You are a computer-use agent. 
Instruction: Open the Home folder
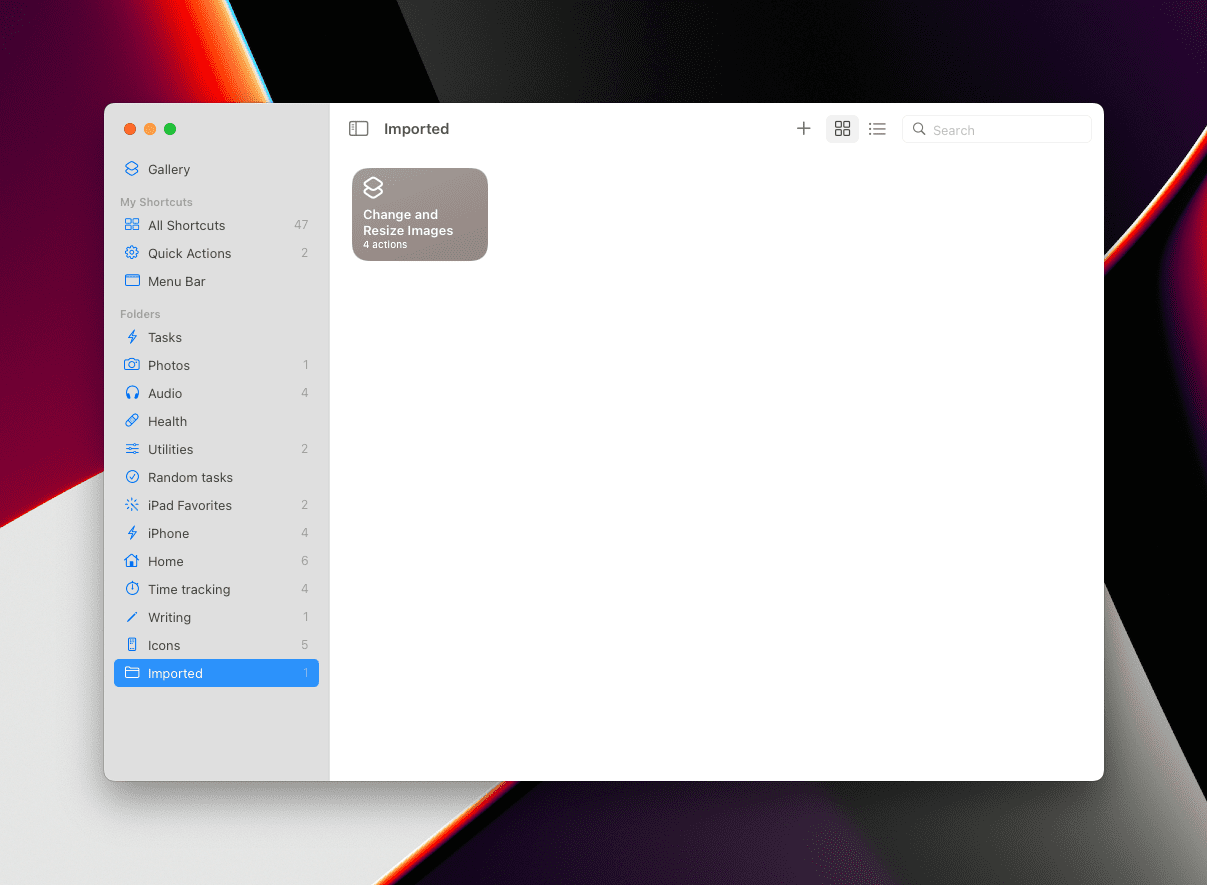point(216,561)
